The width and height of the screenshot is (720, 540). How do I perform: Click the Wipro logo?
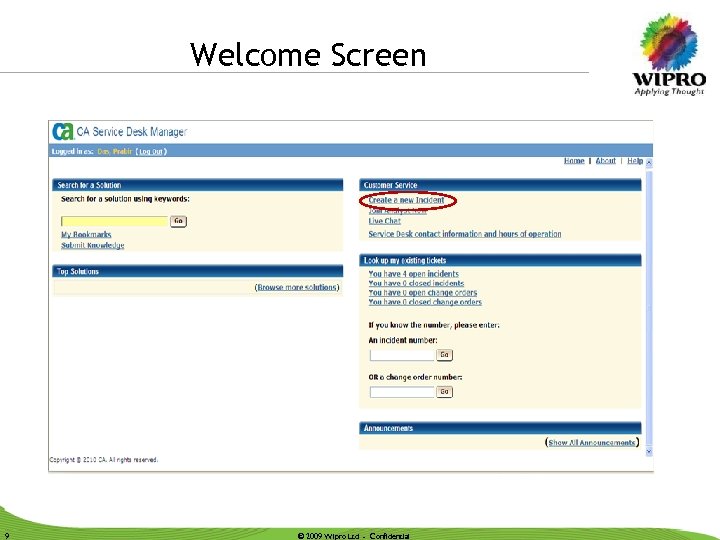pos(669,54)
